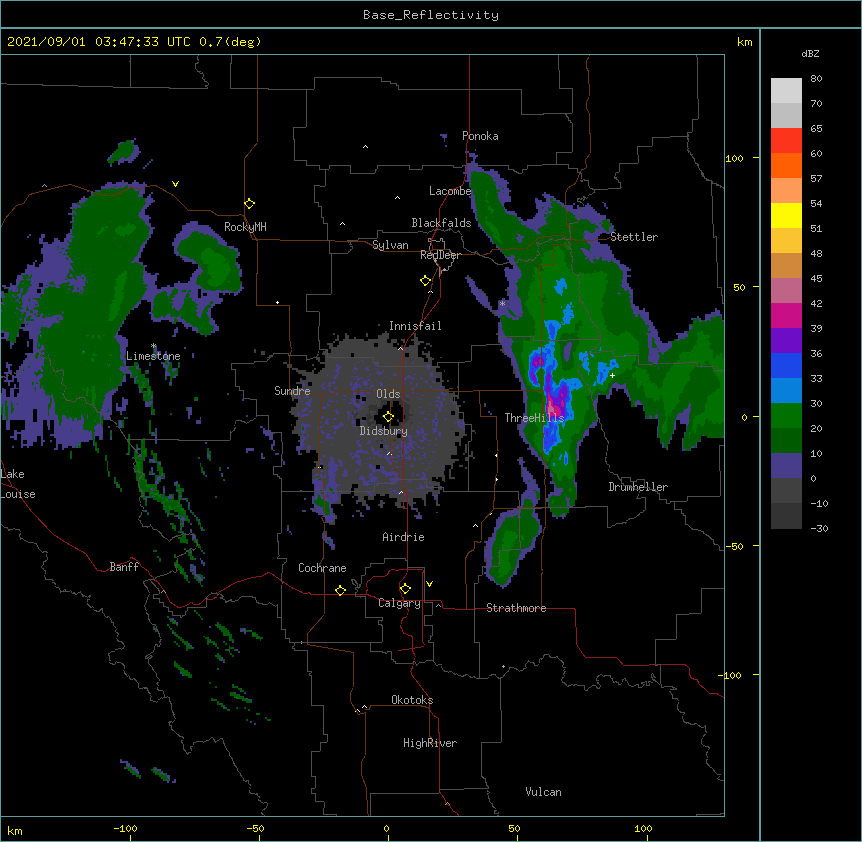This screenshot has width=862, height=842.
Task: Click the 0 tick label on bottom axis
Action: tap(386, 828)
